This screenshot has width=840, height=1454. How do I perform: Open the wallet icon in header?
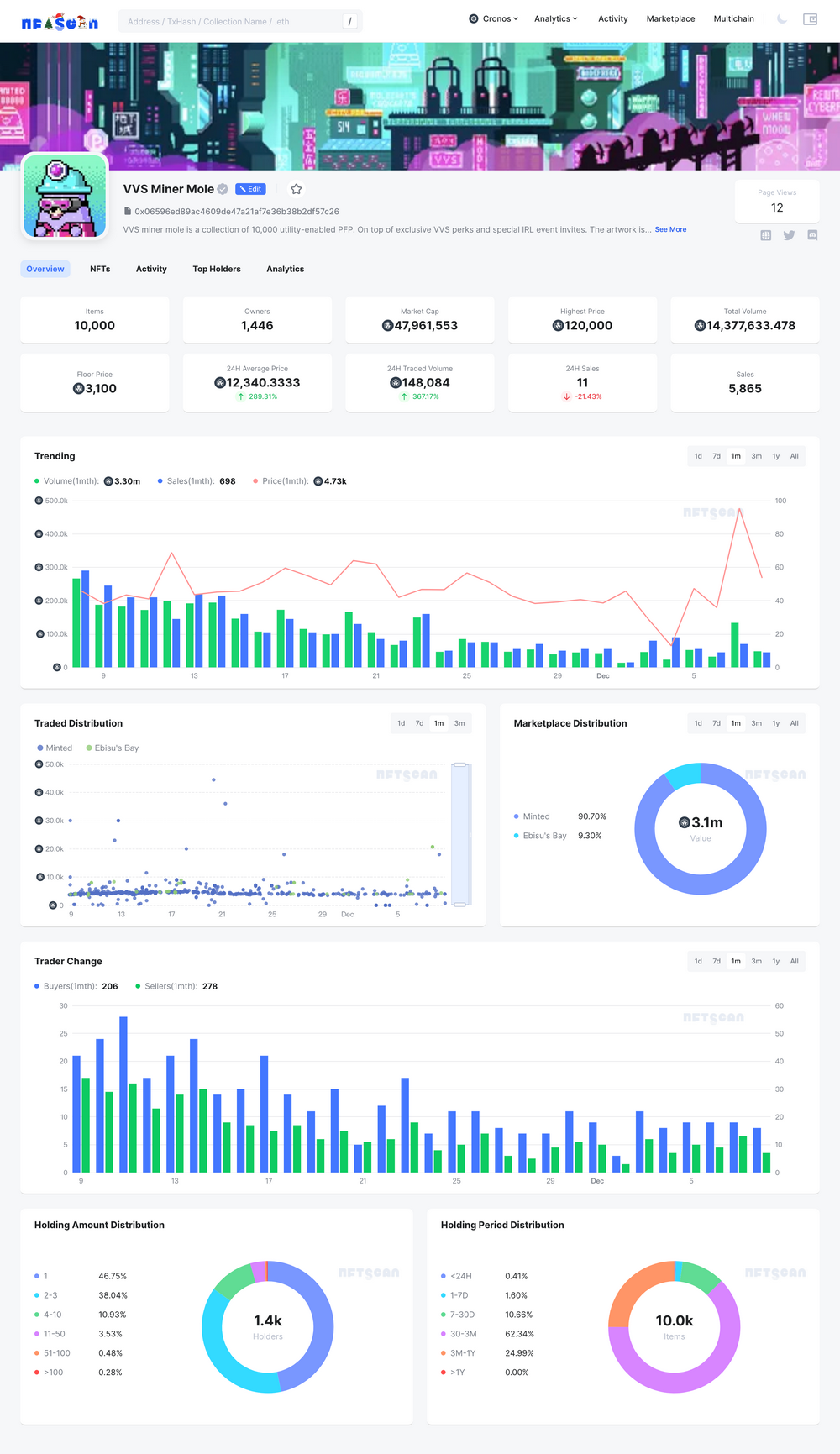pos(810,19)
